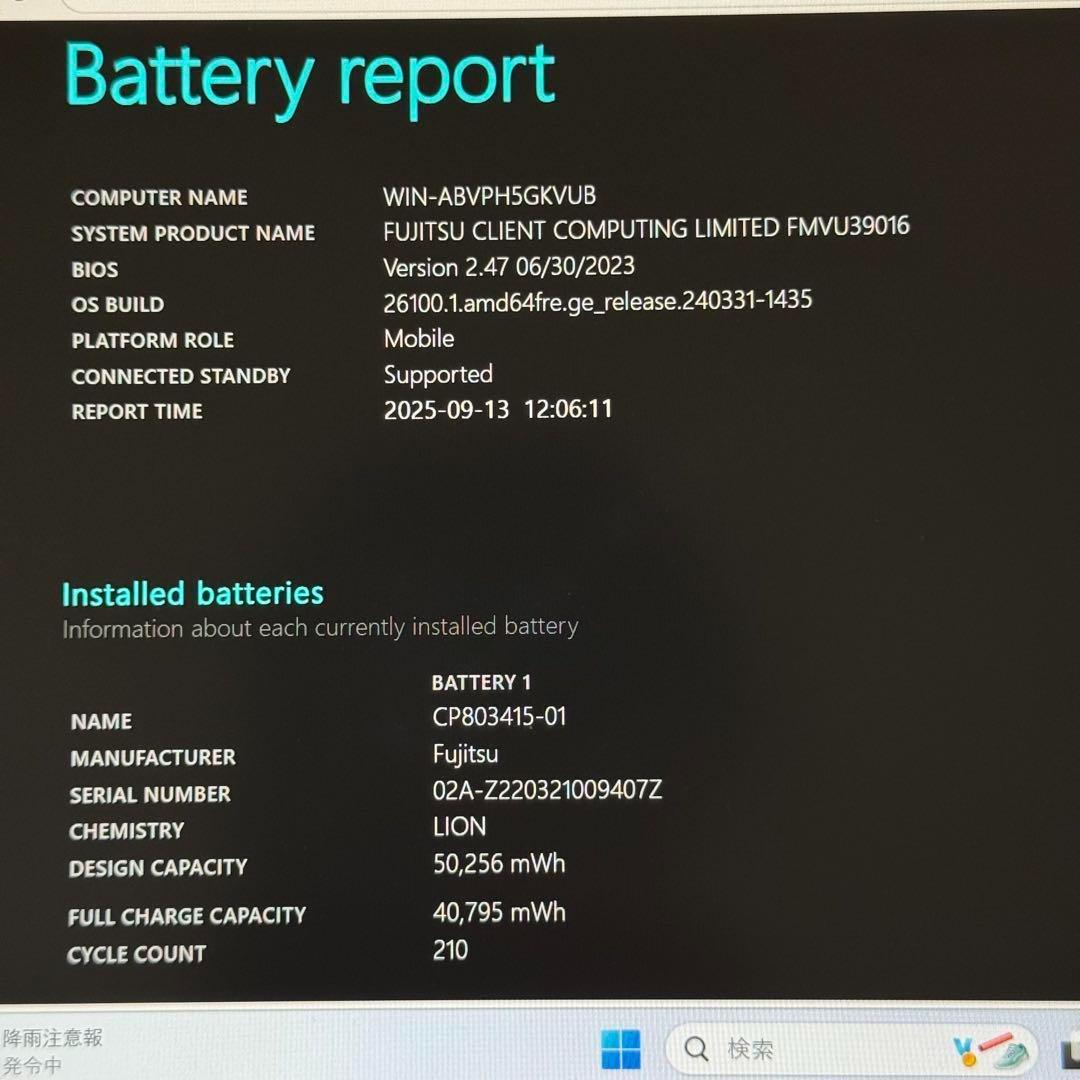Select BIOS Version 2.47 06/30/2023 value
The height and width of the screenshot is (1080, 1080).
509,267
